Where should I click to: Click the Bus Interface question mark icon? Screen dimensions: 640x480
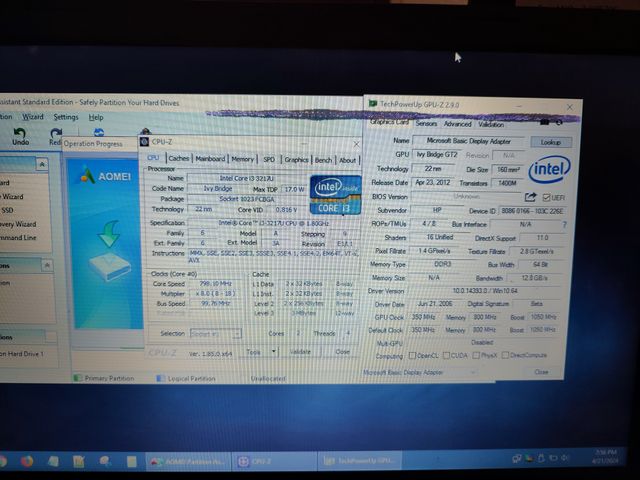[564, 224]
